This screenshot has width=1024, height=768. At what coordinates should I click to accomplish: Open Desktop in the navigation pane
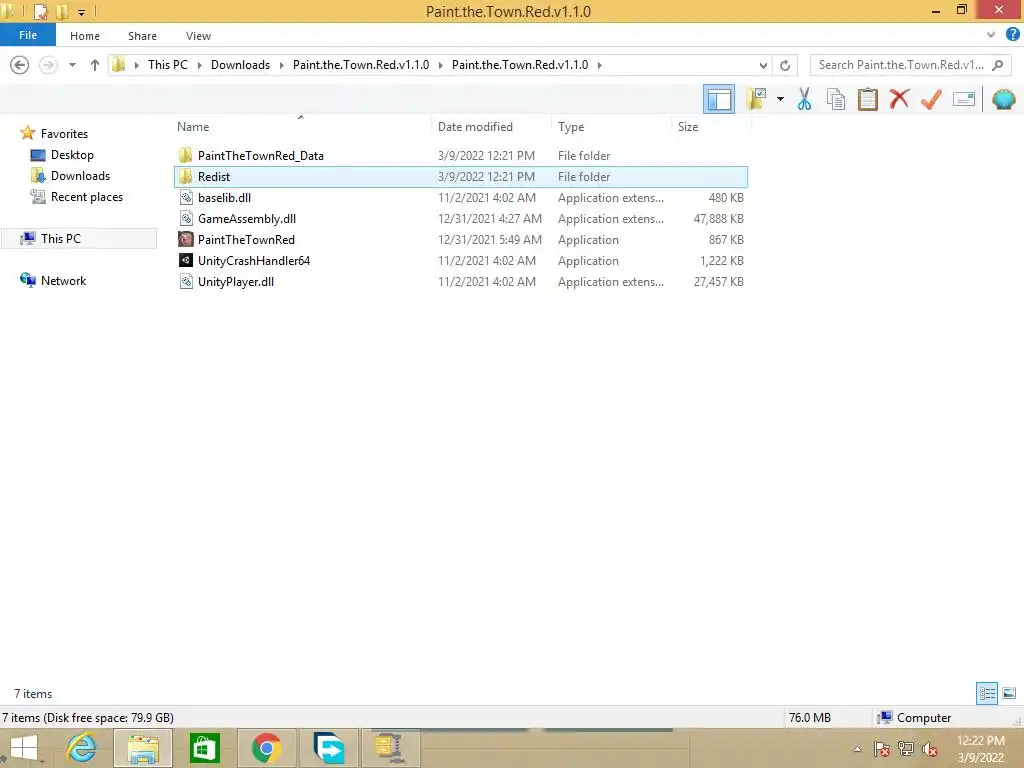pyautogui.click(x=72, y=155)
